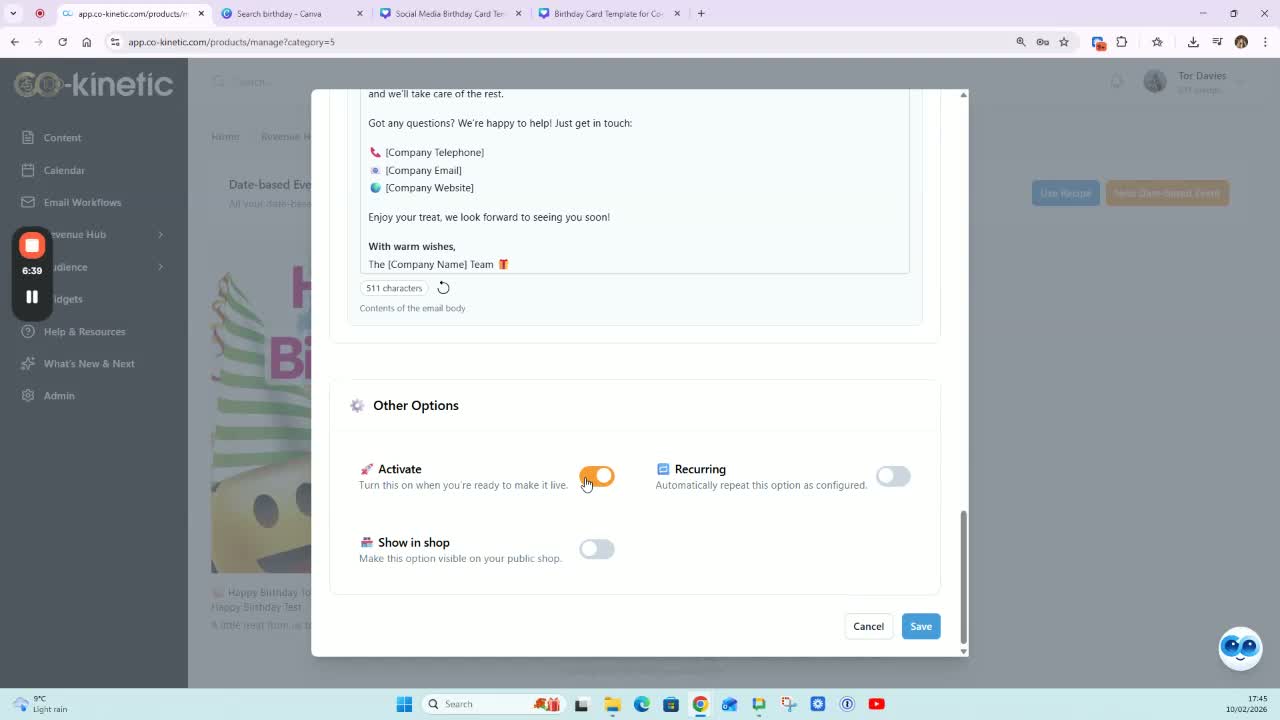Switch to Social Media Birthday Card tab

(450, 14)
